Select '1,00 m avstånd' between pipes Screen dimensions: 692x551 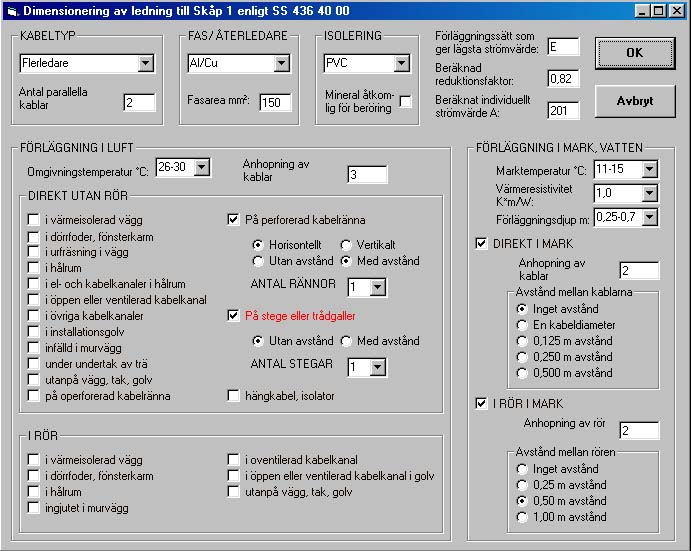522,517
